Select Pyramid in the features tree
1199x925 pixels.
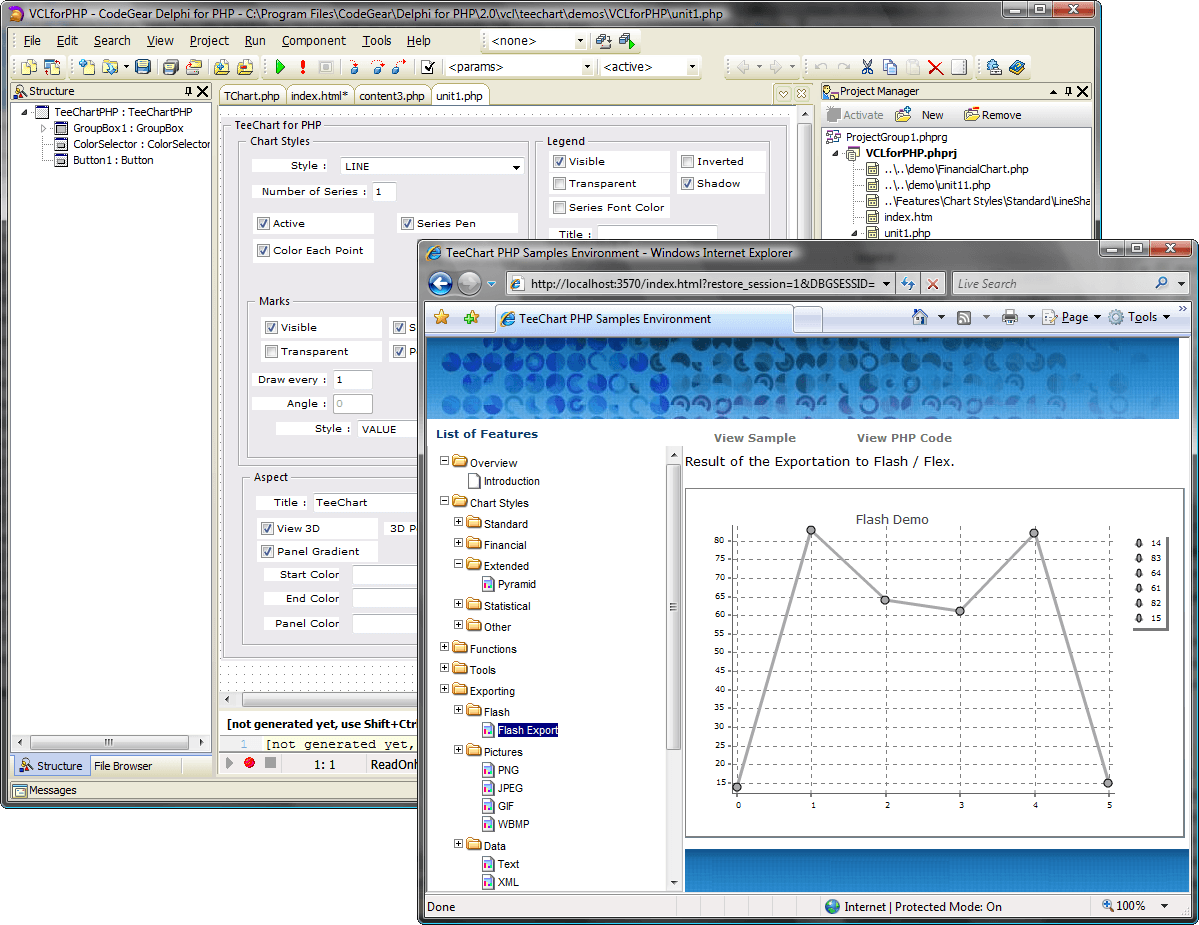(516, 584)
